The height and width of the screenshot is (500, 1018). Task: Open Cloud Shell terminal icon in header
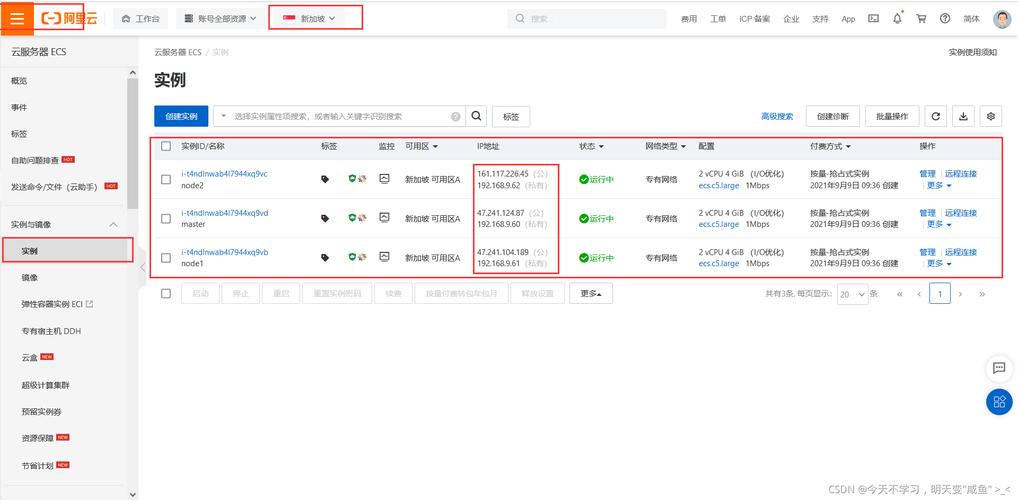tap(873, 19)
